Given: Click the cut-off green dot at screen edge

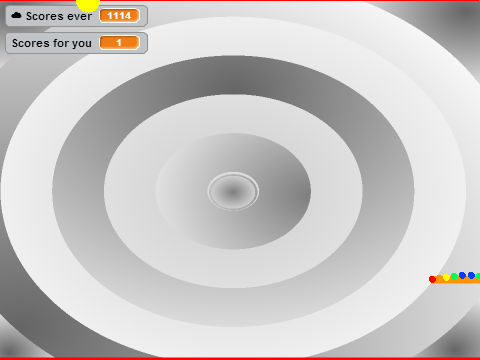Looking at the screenshot, I should (x=478, y=276).
